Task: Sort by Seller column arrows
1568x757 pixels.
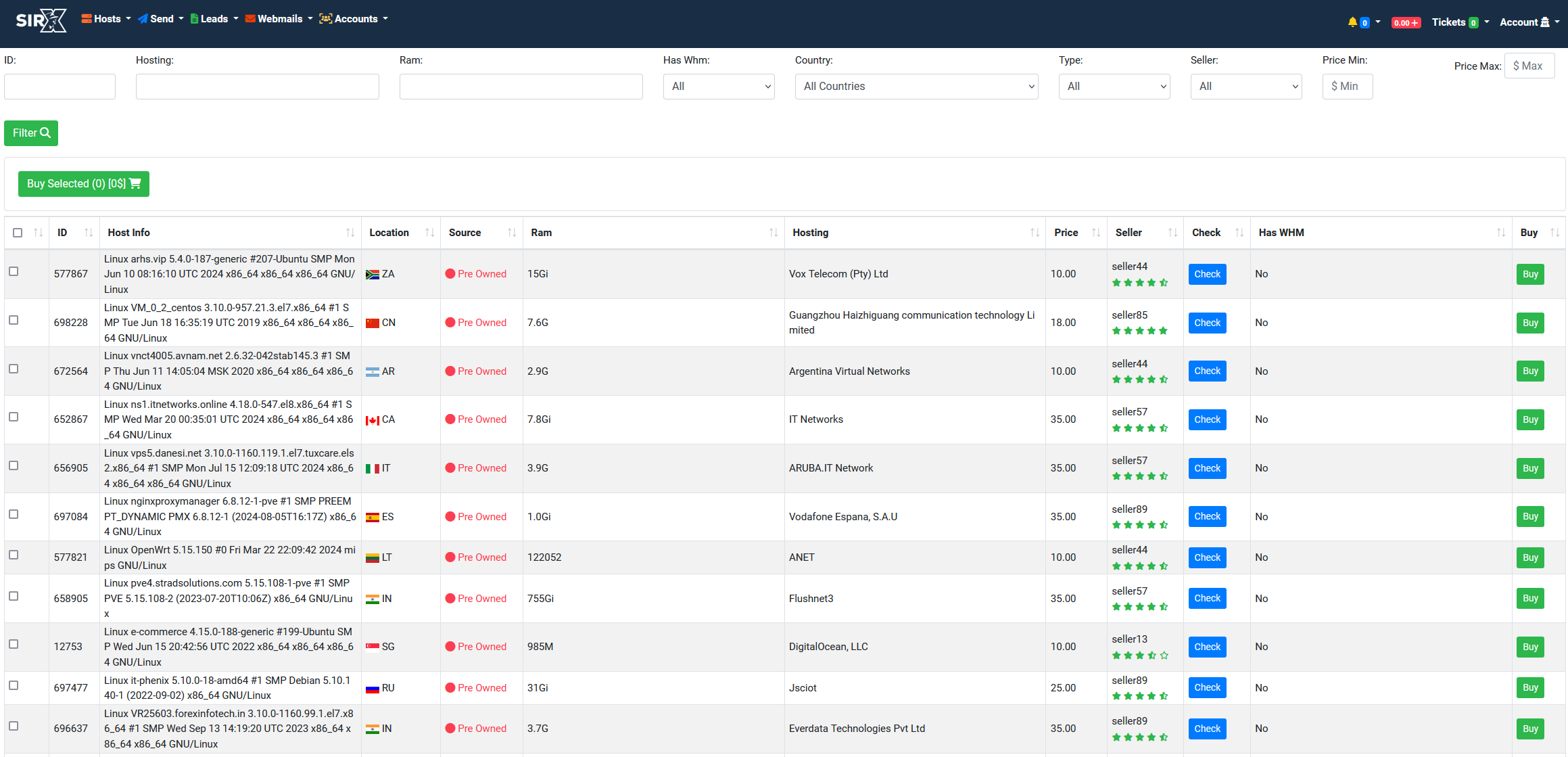Action: (x=1172, y=233)
